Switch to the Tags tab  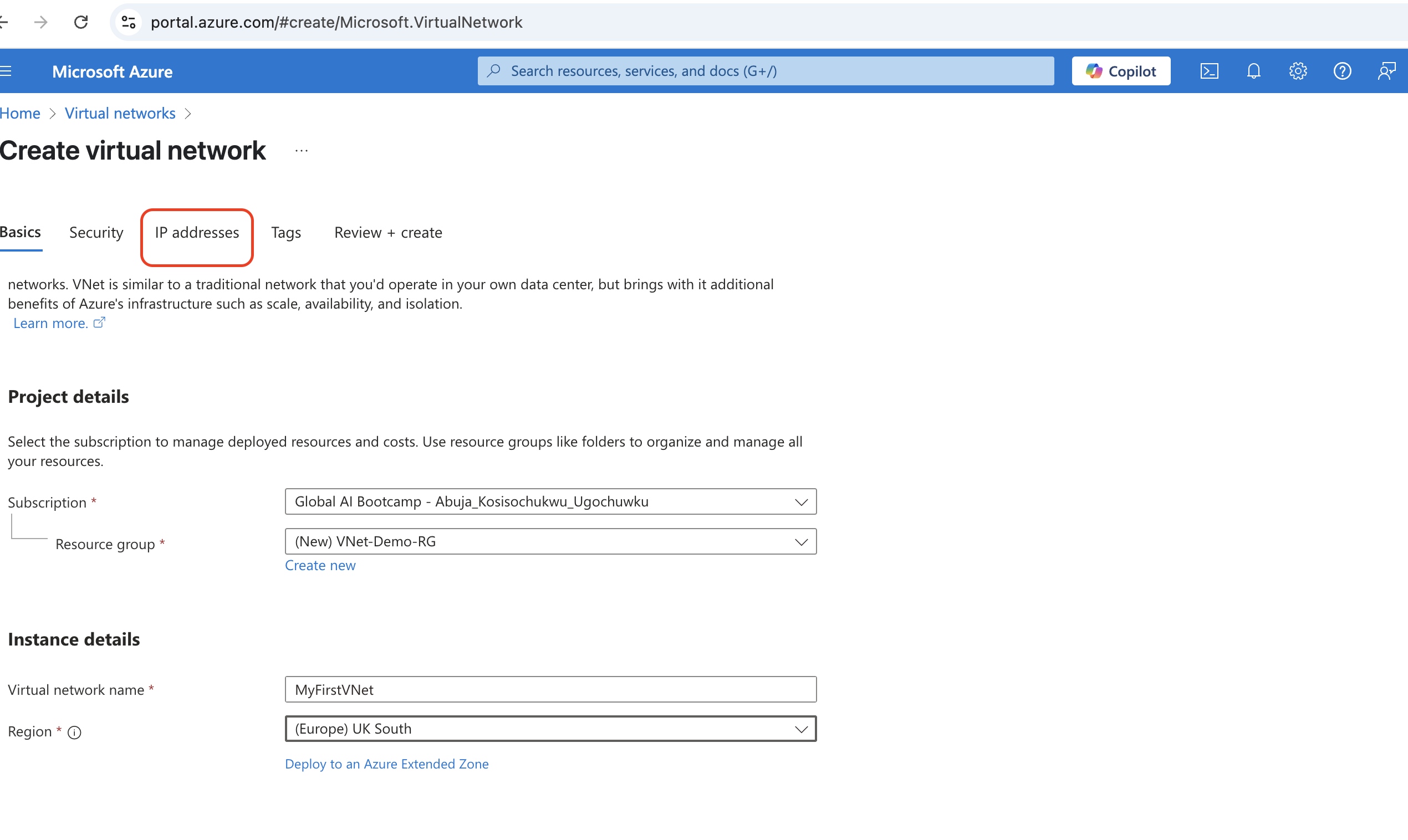(x=286, y=232)
